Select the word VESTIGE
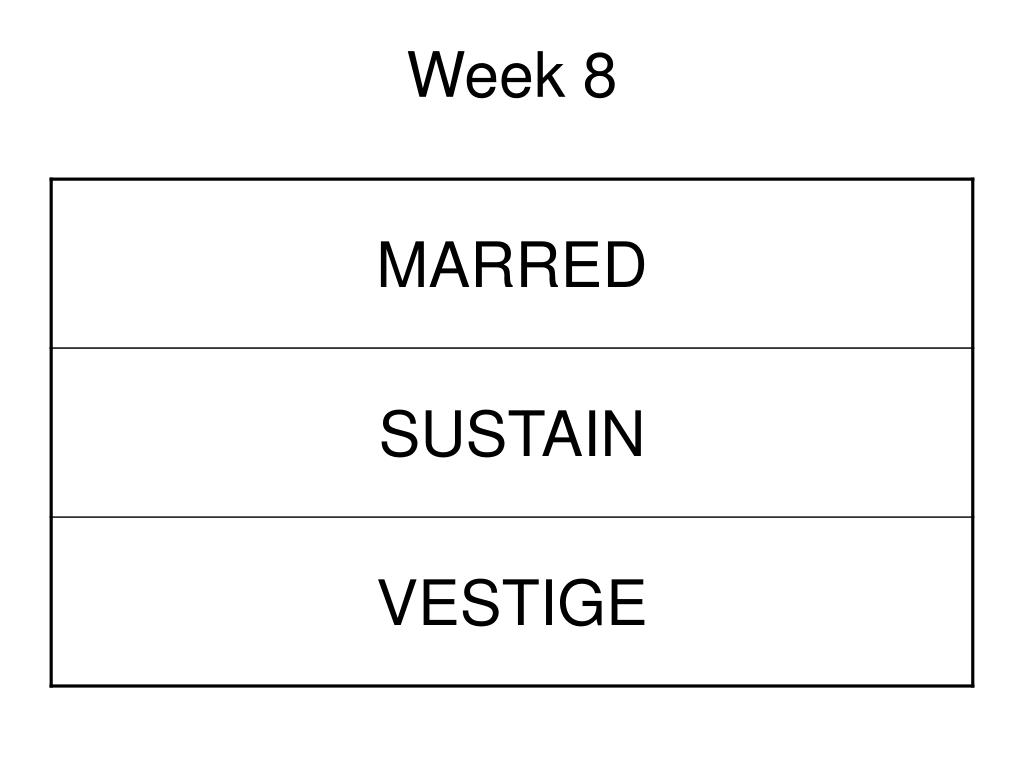Image resolution: width=1024 pixels, height=768 pixels. pos(511,603)
